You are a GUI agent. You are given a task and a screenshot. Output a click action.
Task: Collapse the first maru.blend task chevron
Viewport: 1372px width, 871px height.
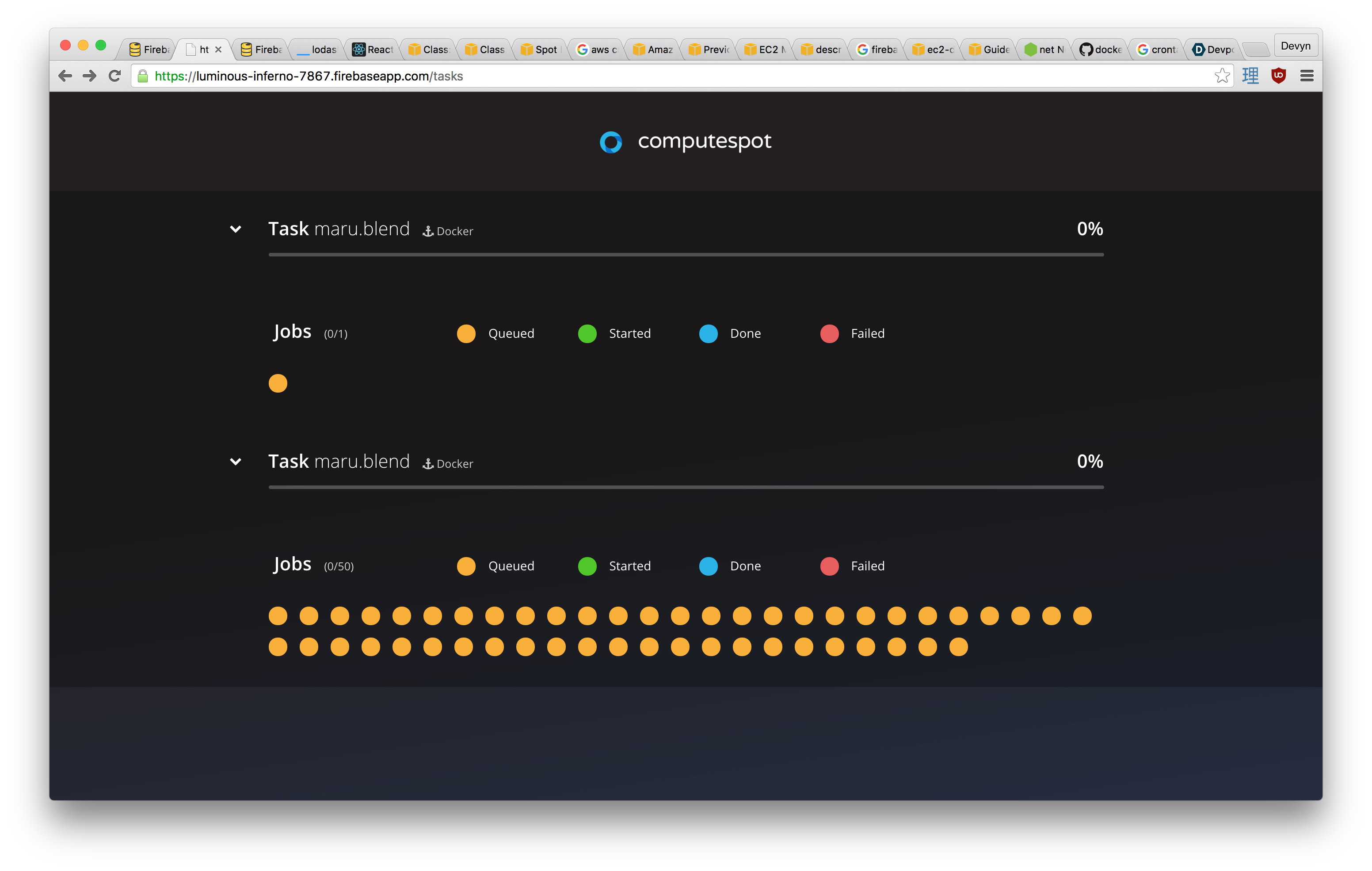[x=235, y=229]
